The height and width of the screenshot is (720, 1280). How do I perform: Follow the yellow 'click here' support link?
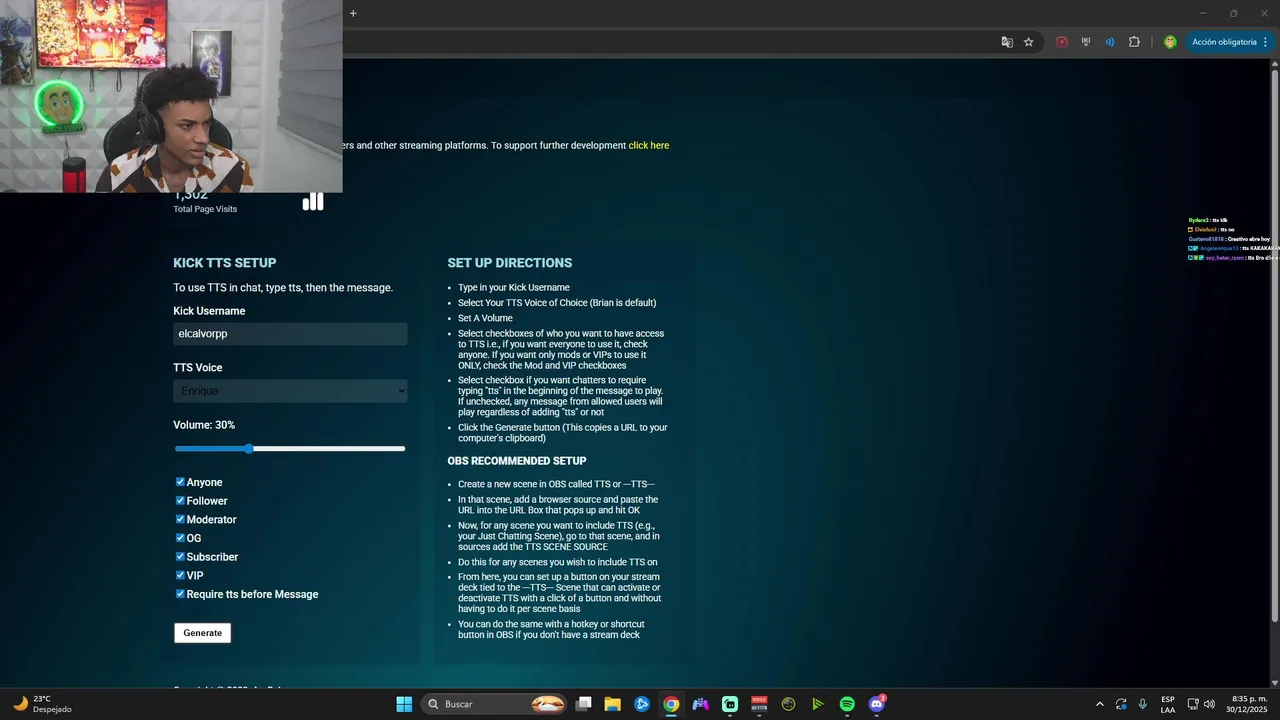pos(649,145)
